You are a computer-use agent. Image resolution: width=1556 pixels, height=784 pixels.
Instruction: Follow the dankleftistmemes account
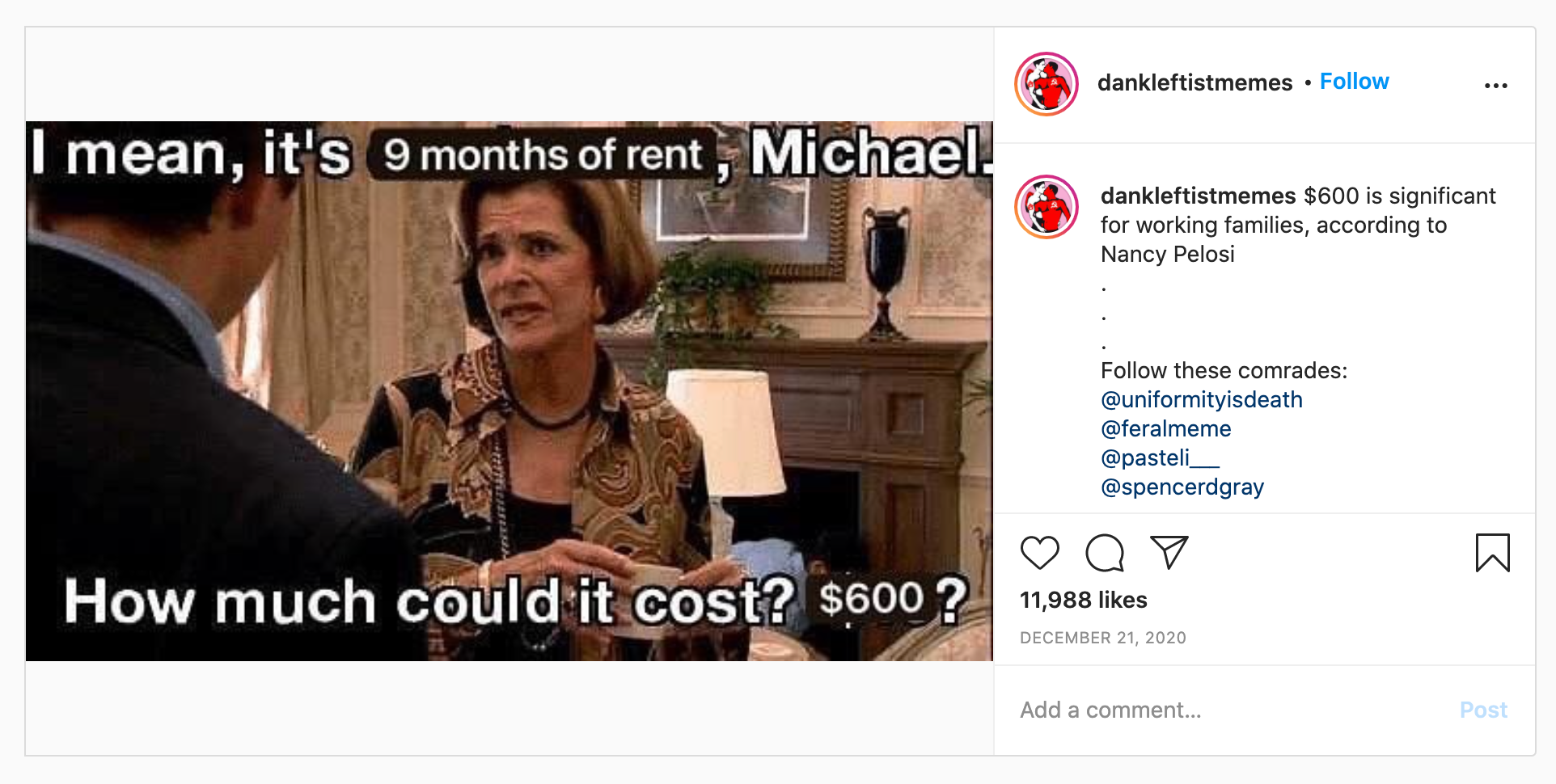tap(1354, 82)
